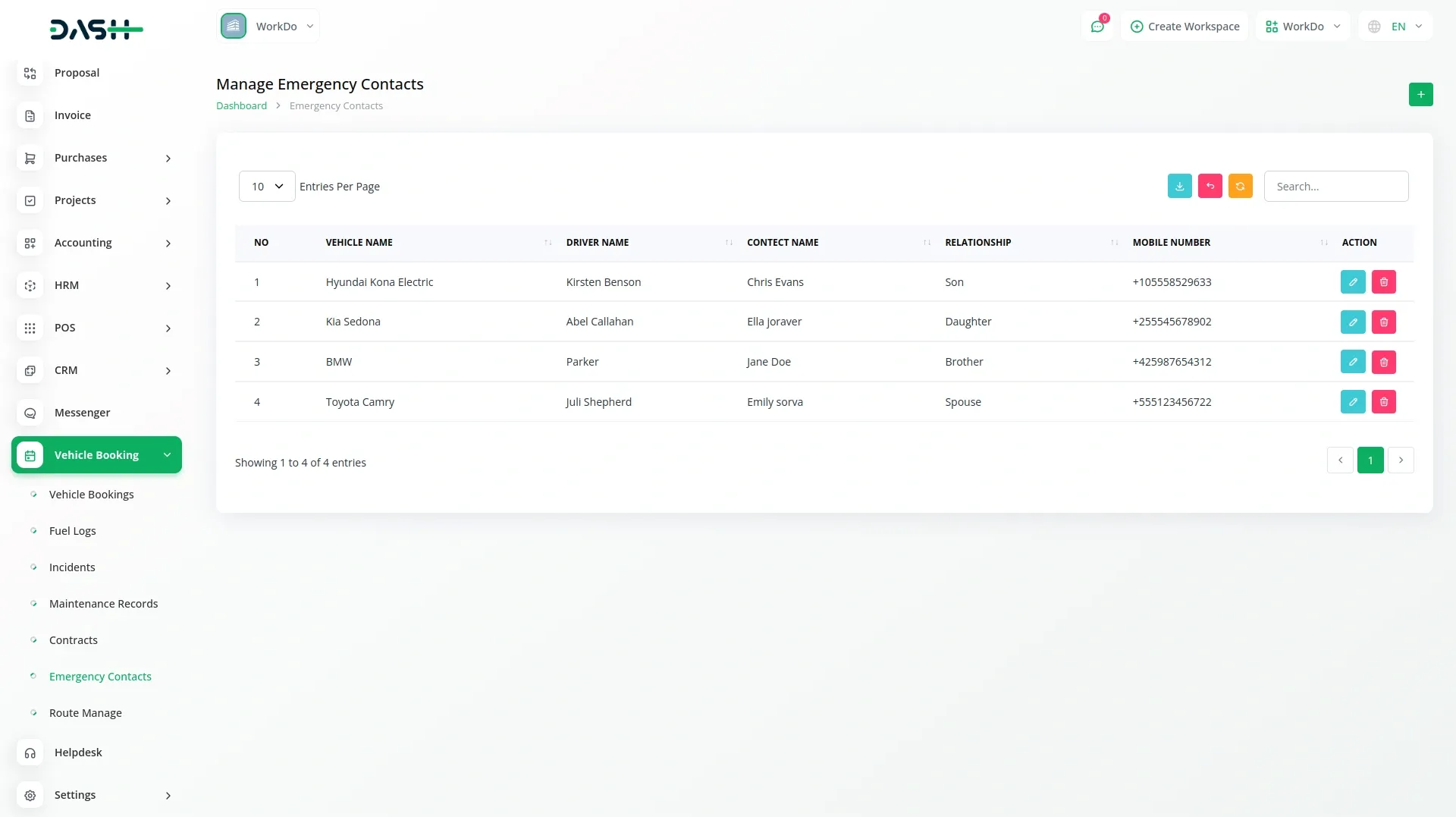Delete the Toyota Camry emergency contact
Screen dimensions: 1456x817
(1383, 402)
